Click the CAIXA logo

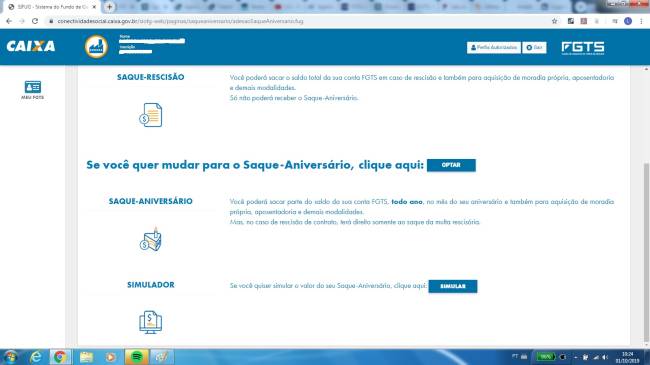pyautogui.click(x=31, y=46)
